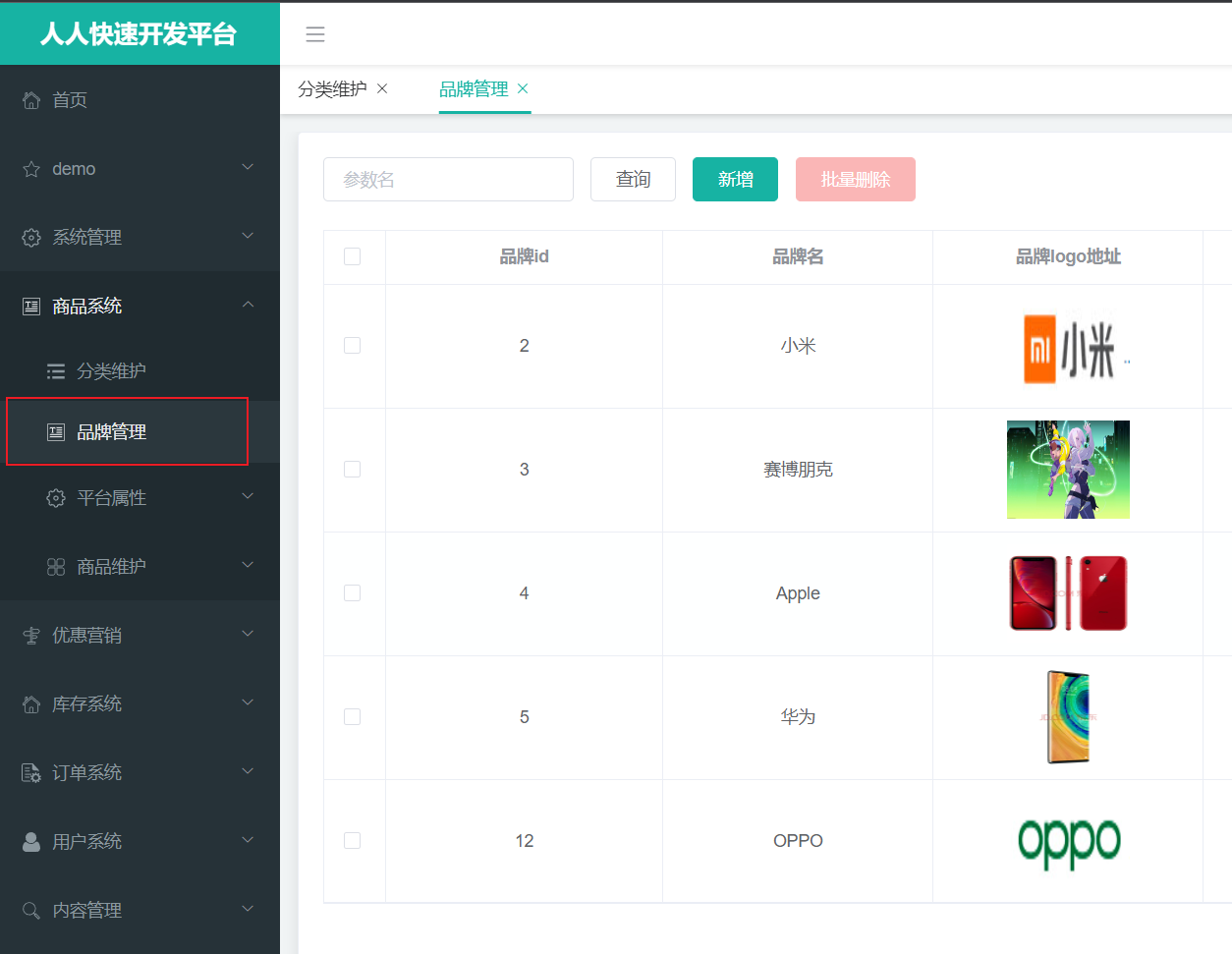
Task: Click the home icon beside 首页
Action: (x=31, y=100)
